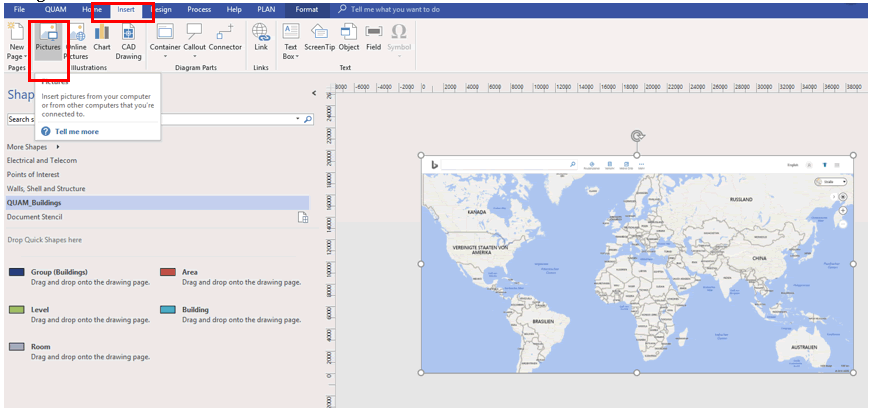Expand the Callout dropdown arrow
This screenshot has width=873, height=411.
point(194,56)
